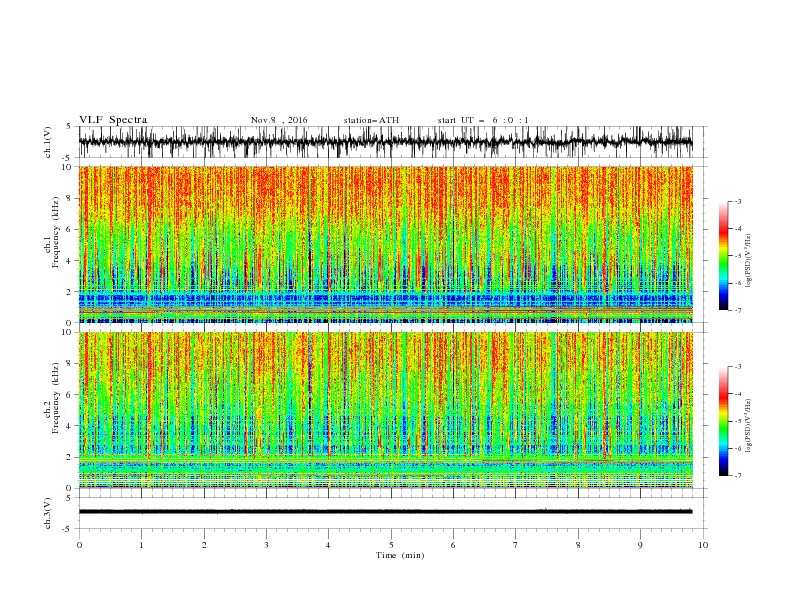The height and width of the screenshot is (612, 792).
Task: Click the "-5" voltage tick of ch.1 waveform
Action: [x=67, y=158]
